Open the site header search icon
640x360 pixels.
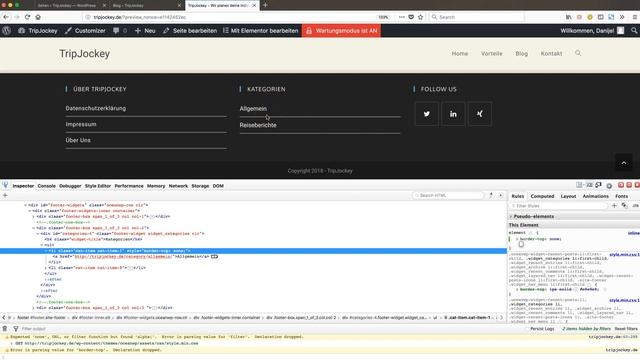click(x=578, y=53)
